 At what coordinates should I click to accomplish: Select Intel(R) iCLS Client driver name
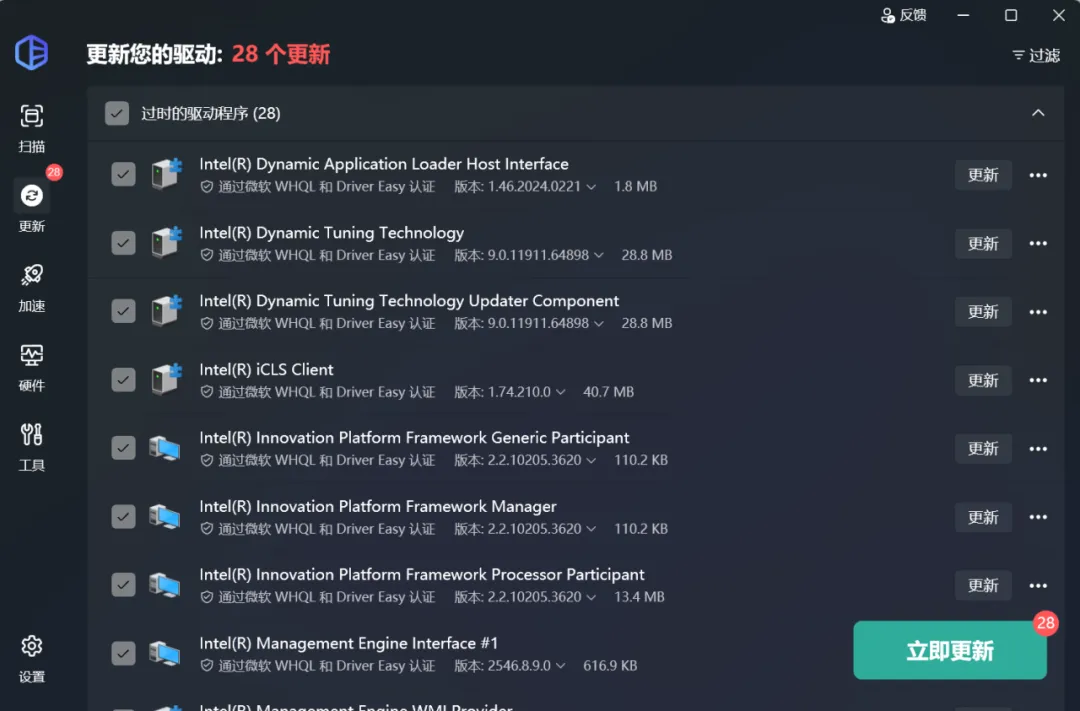coord(267,370)
